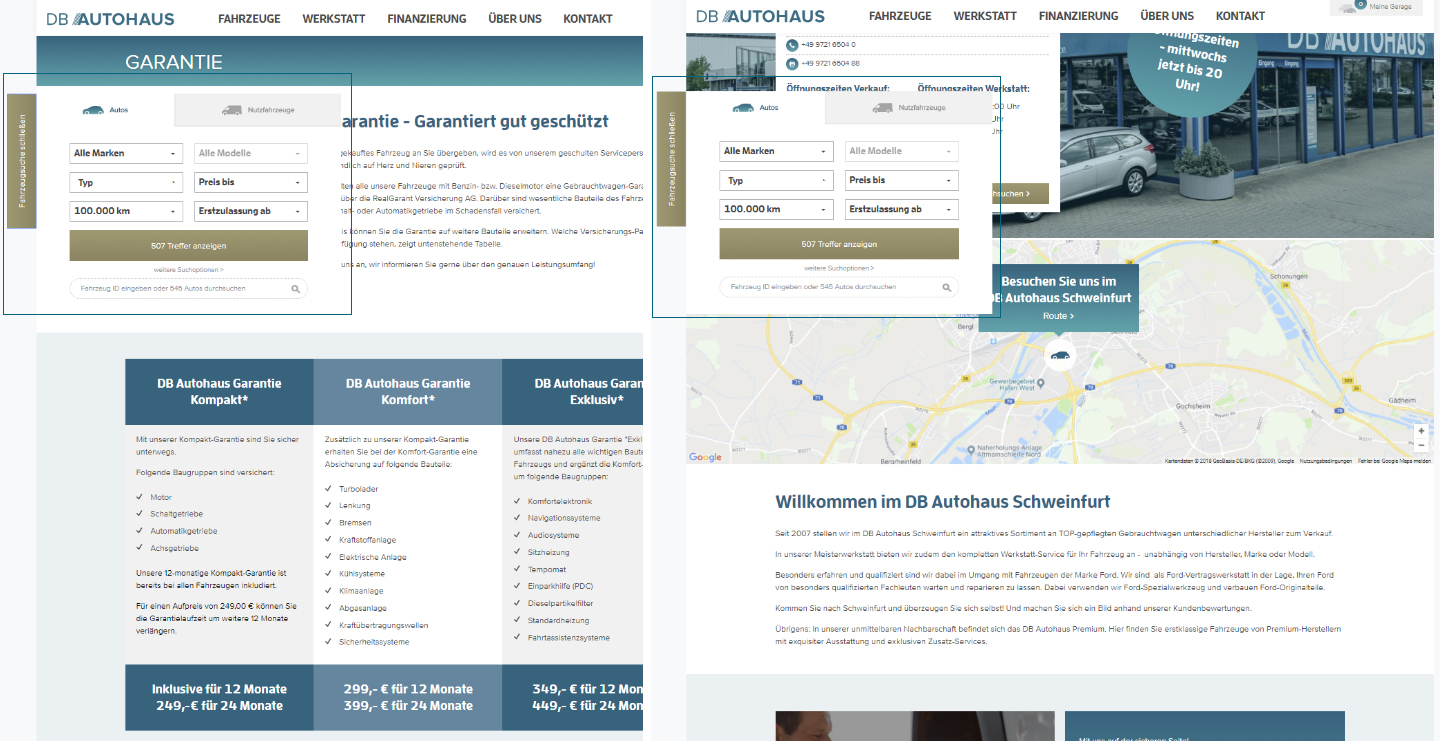Open the Nutzungsbedingungen map link
Screen dimensions: 1440x741
pos(1324,461)
